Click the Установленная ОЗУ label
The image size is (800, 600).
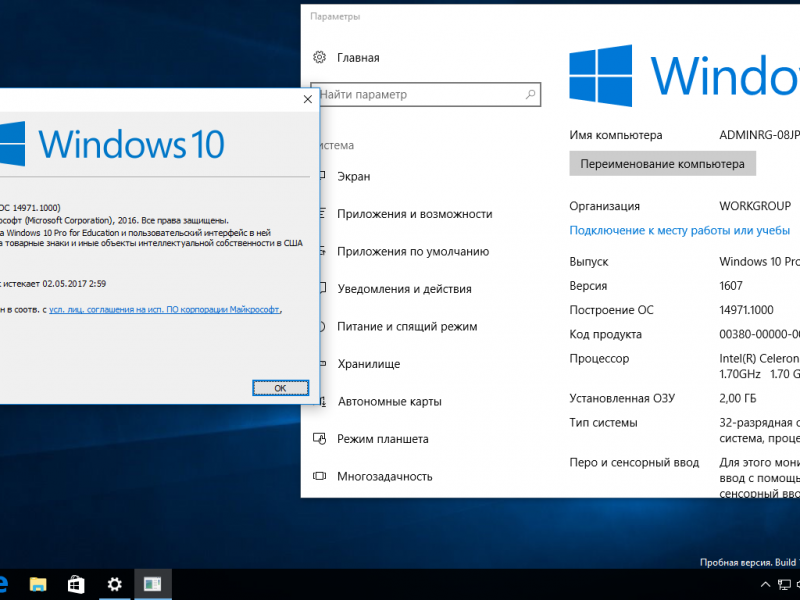coord(622,398)
